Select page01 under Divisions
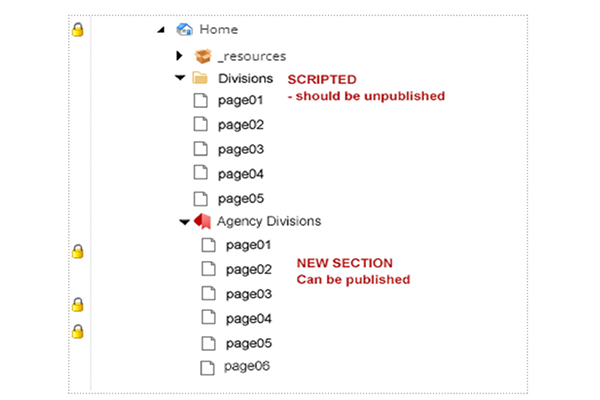Viewport: 600px width, 400px height. point(240,101)
